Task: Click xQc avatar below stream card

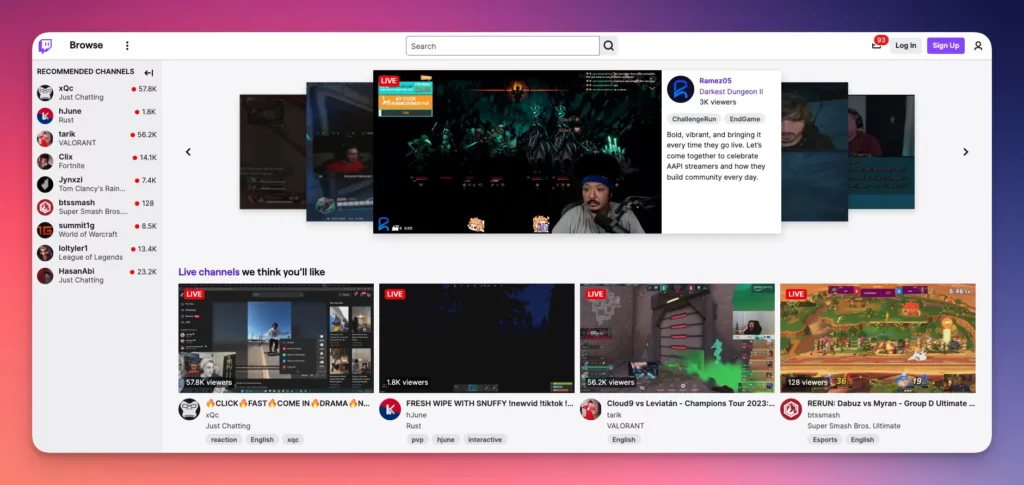Action: (189, 409)
